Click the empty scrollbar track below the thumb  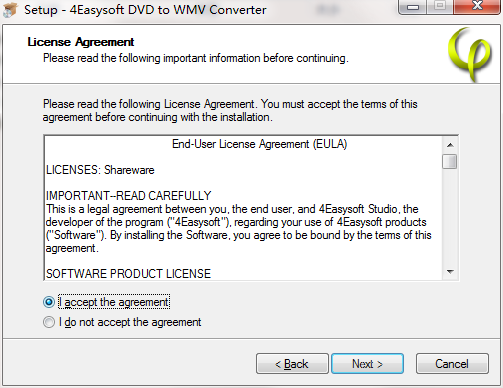point(450,217)
